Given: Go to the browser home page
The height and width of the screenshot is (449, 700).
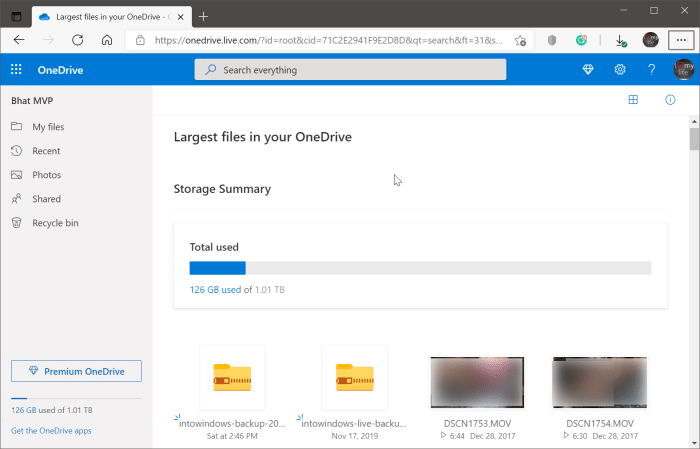Looking at the screenshot, I should [107, 40].
